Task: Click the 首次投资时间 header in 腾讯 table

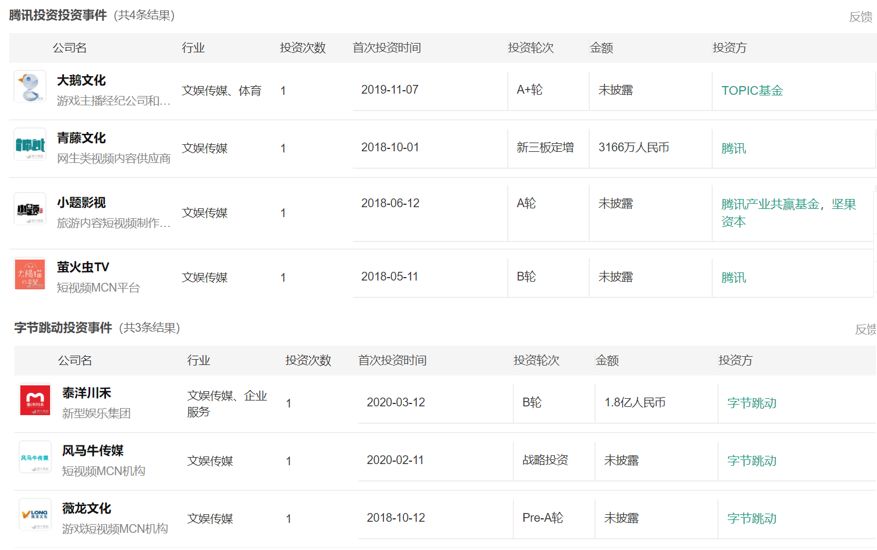Action: coord(387,48)
